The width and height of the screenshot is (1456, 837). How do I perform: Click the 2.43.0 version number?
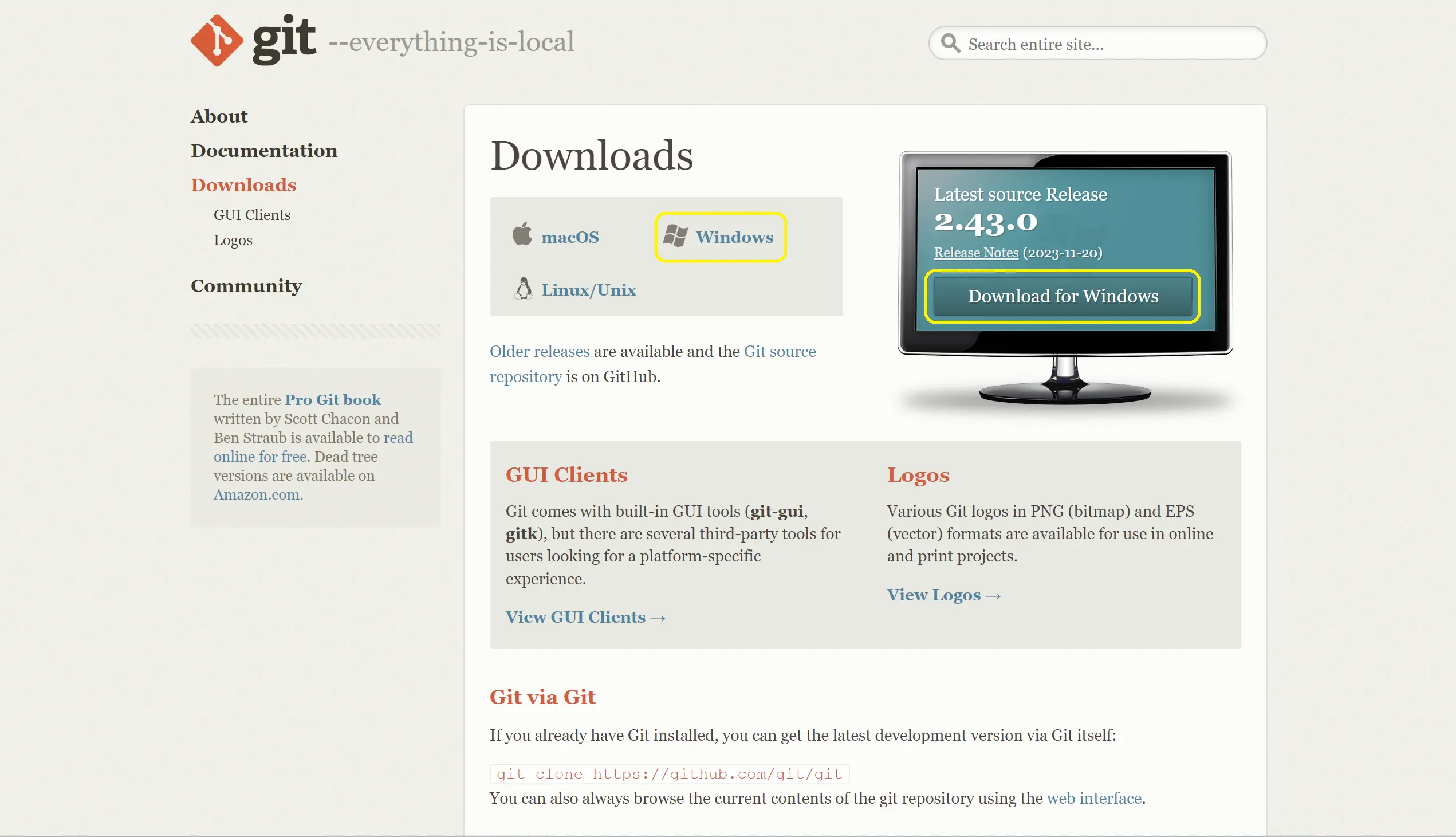[x=985, y=222]
